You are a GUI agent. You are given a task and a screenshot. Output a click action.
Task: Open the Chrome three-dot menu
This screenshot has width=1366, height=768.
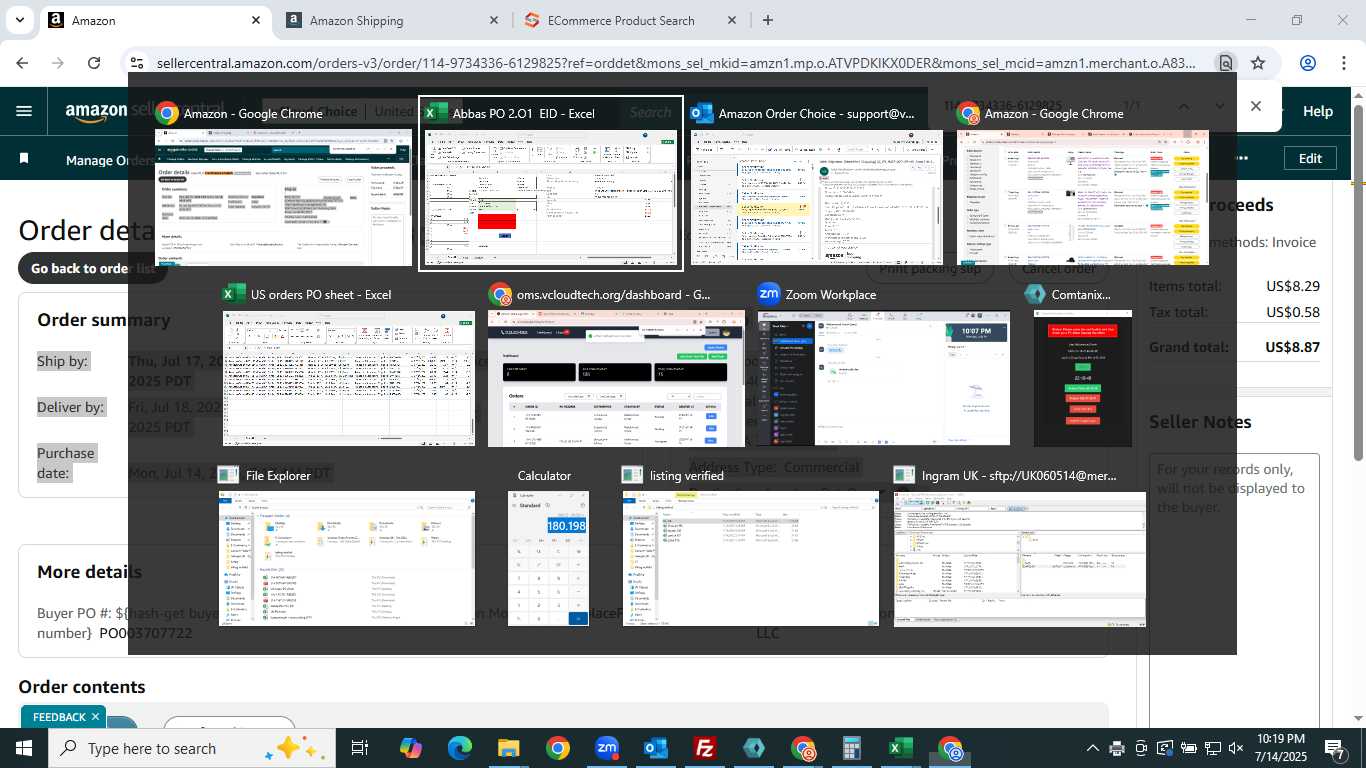click(x=1345, y=63)
